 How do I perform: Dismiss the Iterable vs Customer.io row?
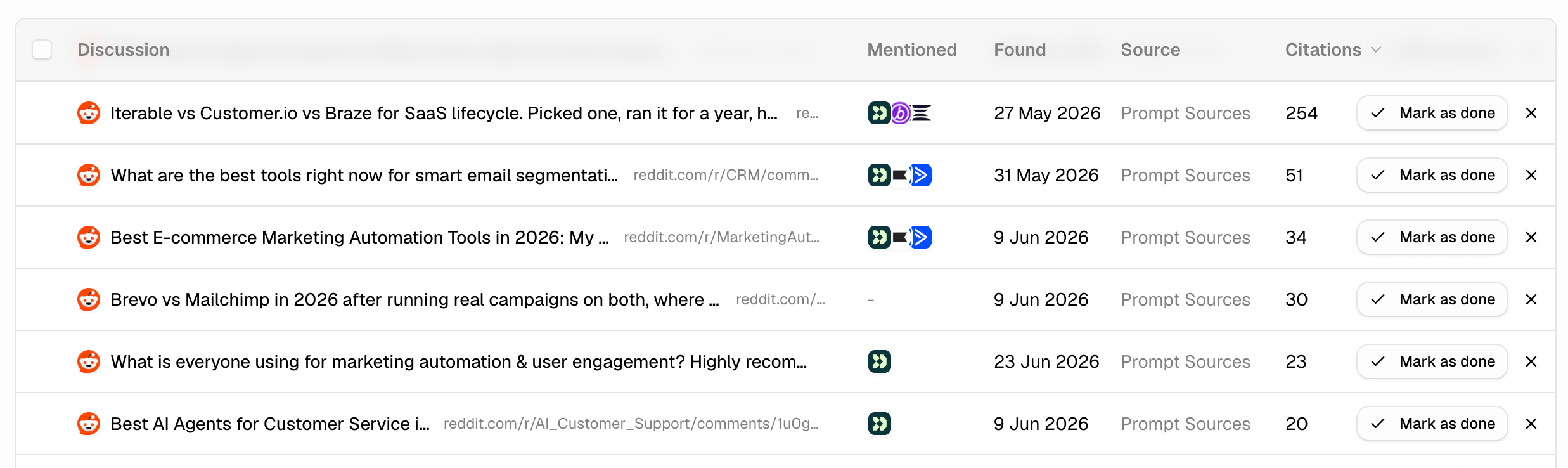1531,113
